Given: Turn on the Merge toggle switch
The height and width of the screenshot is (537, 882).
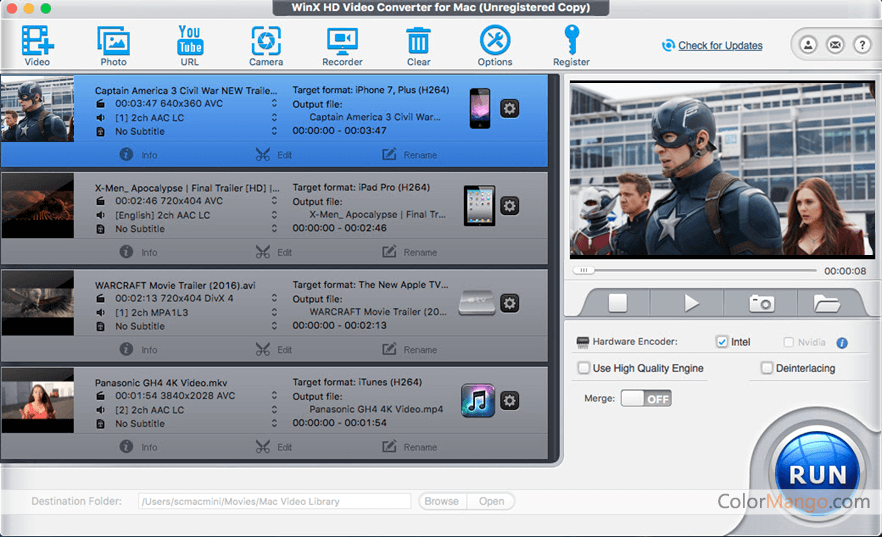Looking at the screenshot, I should pos(646,398).
